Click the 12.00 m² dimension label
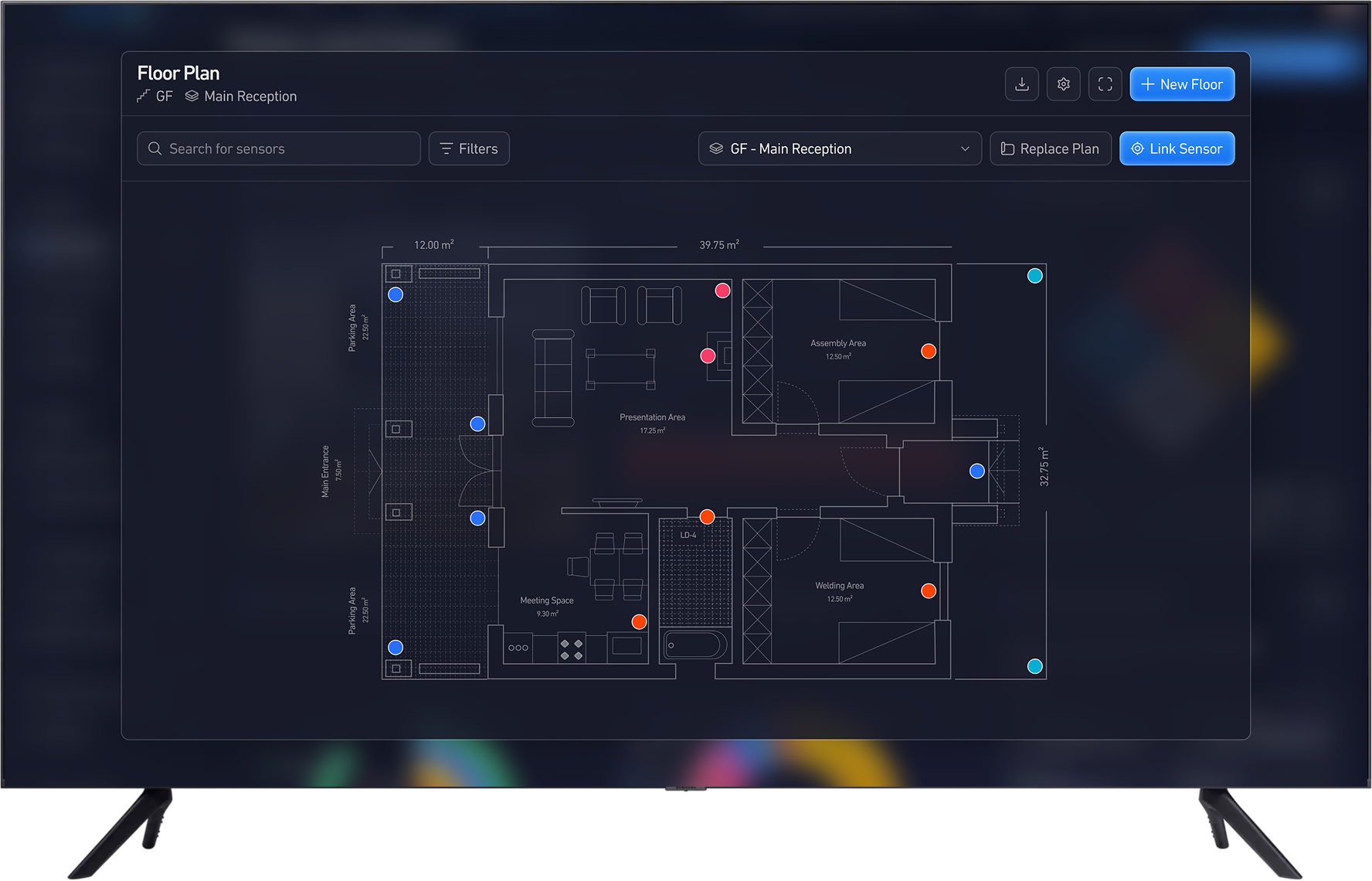Image resolution: width=1372 pixels, height=881 pixels. tap(434, 244)
